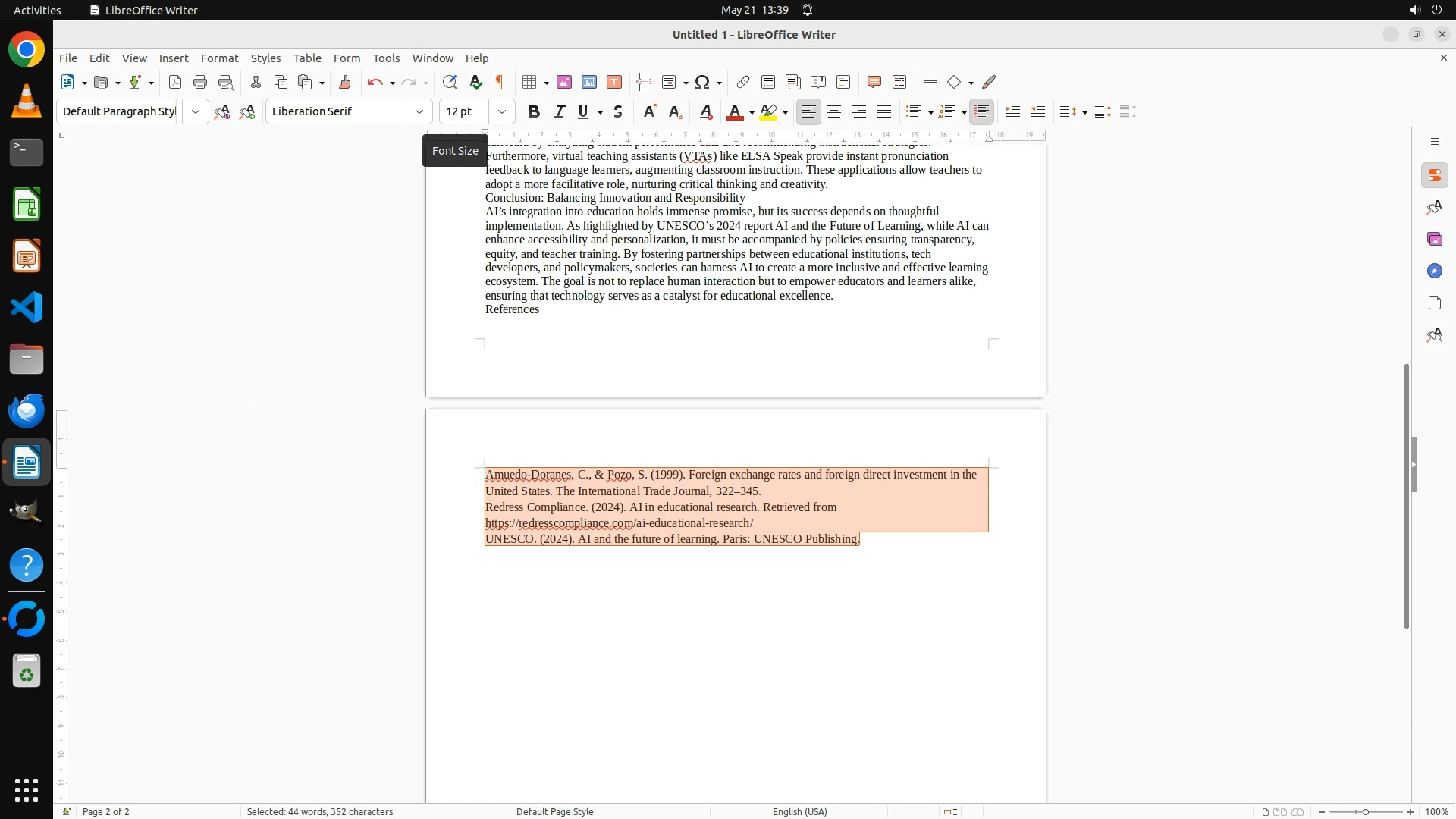Open the Tools menu
Viewport: 1456px width, 819px height.
click(386, 58)
